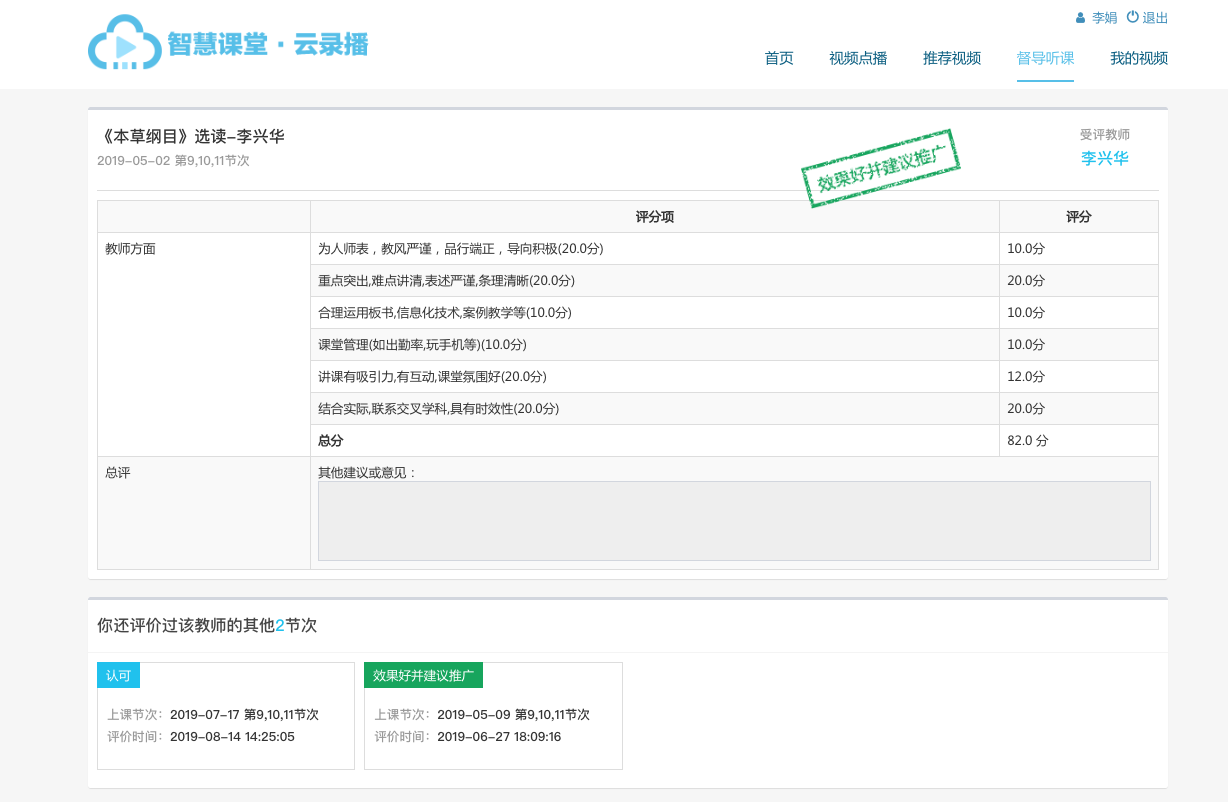The width and height of the screenshot is (1228, 802).
Task: Click the 退出 logout link
Action: click(x=1155, y=18)
